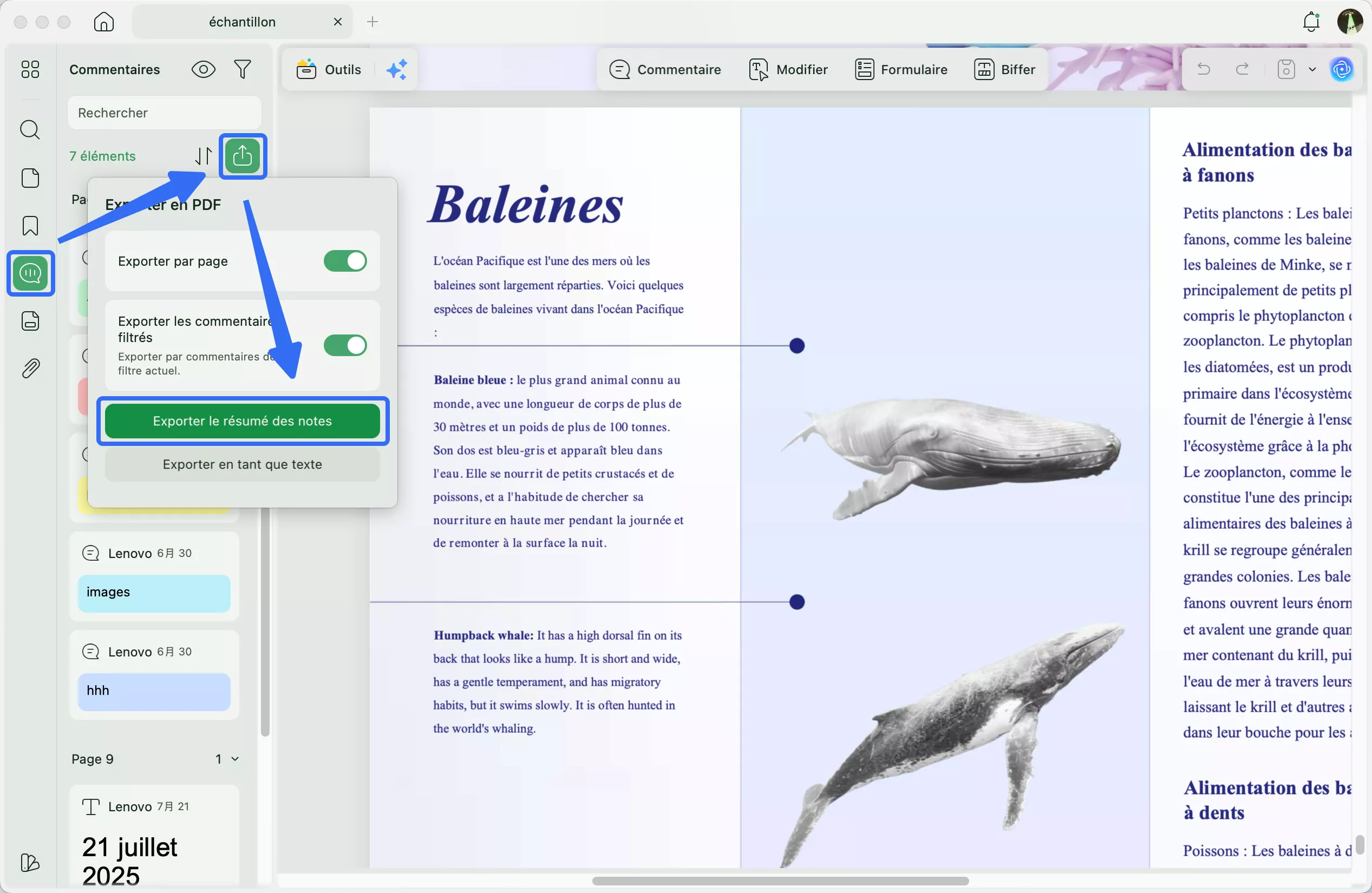Select the Formulaire tab
1372x893 pixels.
[901, 70]
